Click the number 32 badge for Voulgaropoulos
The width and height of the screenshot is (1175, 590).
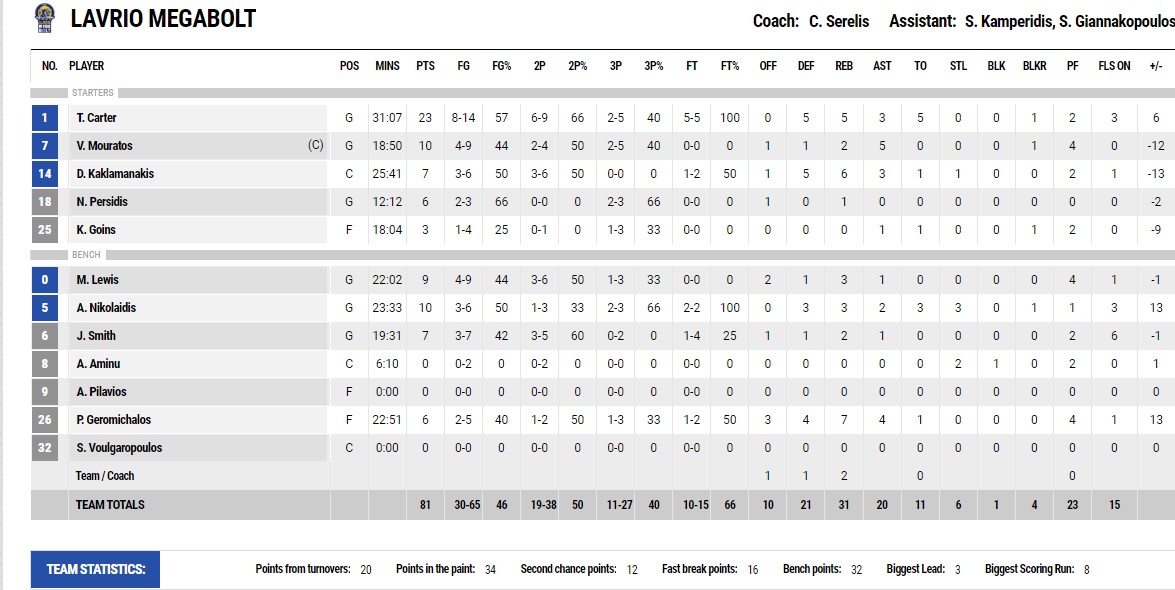pyautogui.click(x=44, y=448)
